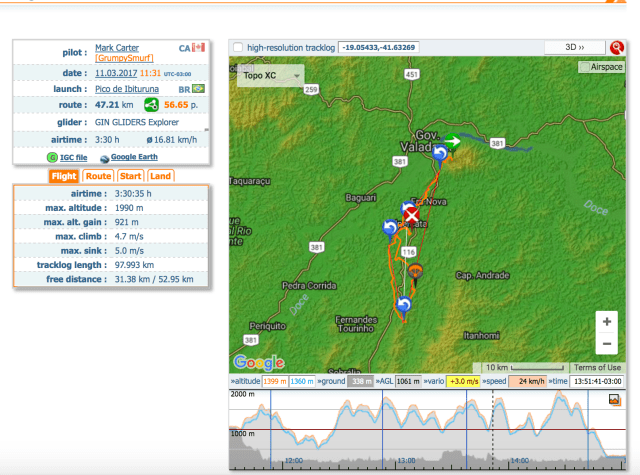Click the Canada flag icon
This screenshot has width=640, height=475.
point(198,47)
